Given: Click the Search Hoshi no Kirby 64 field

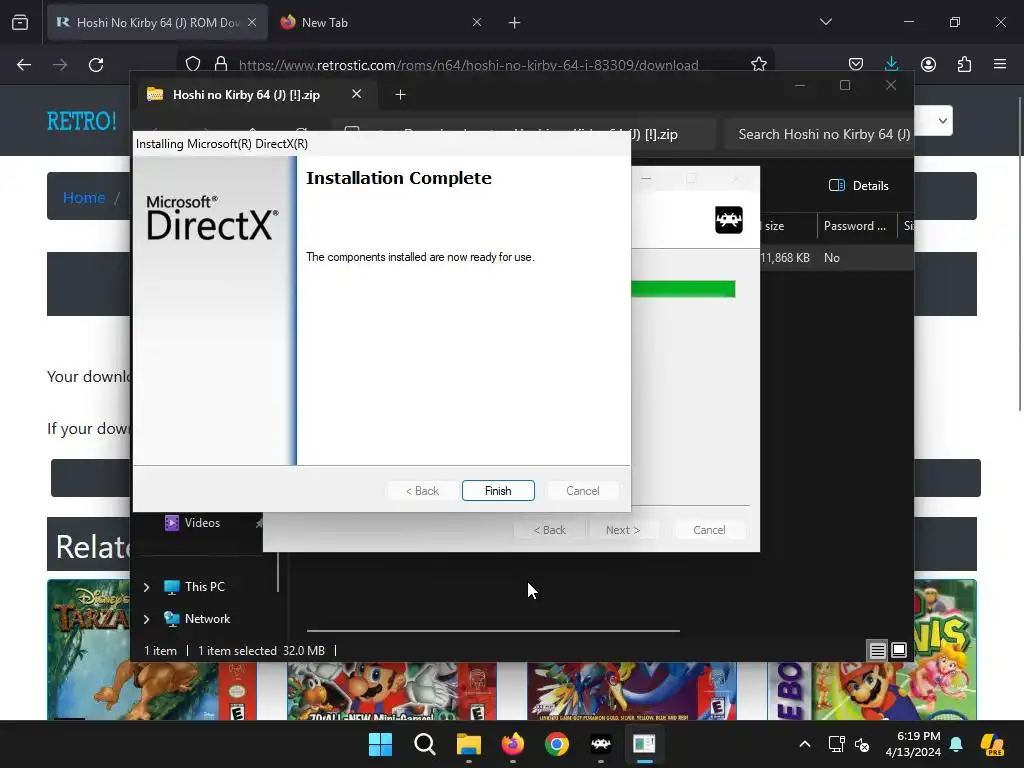Looking at the screenshot, I should [x=818, y=134].
